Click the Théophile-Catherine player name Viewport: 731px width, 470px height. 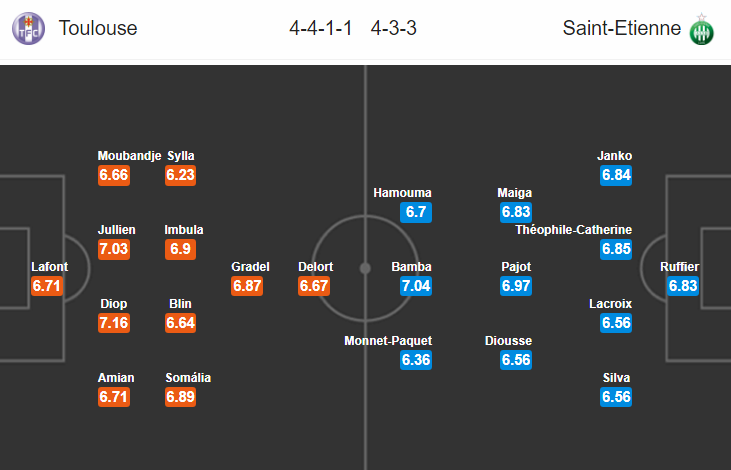(573, 230)
